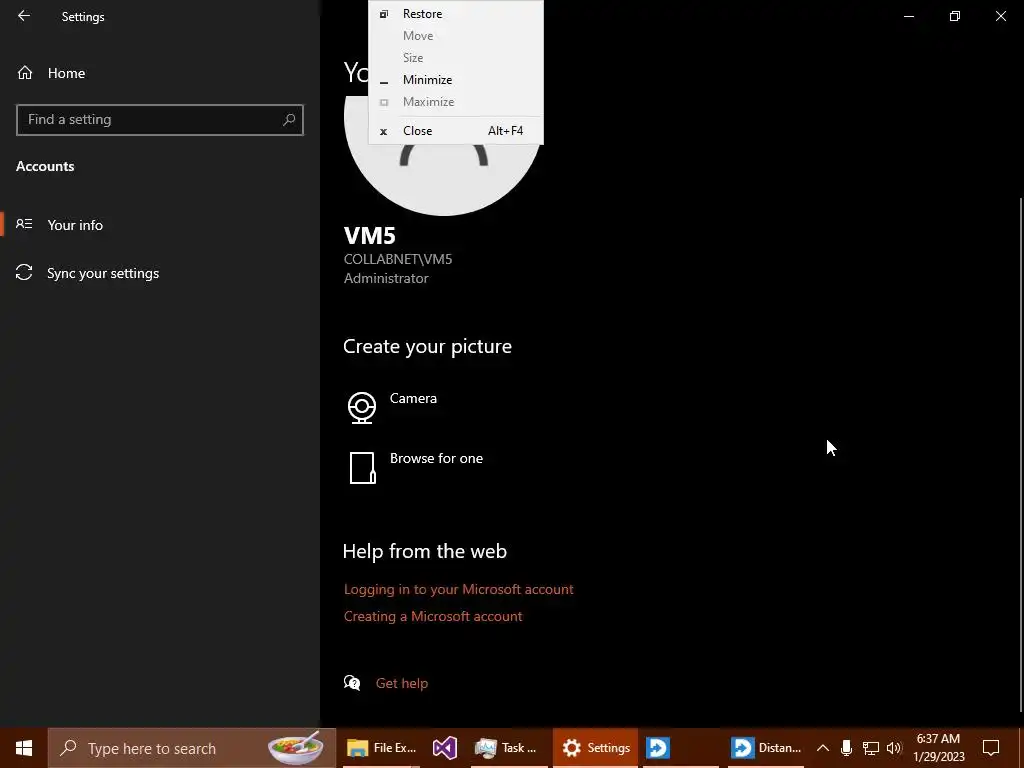Switch to Task Manager in the taskbar
1024x768 pixels.
pos(507,748)
